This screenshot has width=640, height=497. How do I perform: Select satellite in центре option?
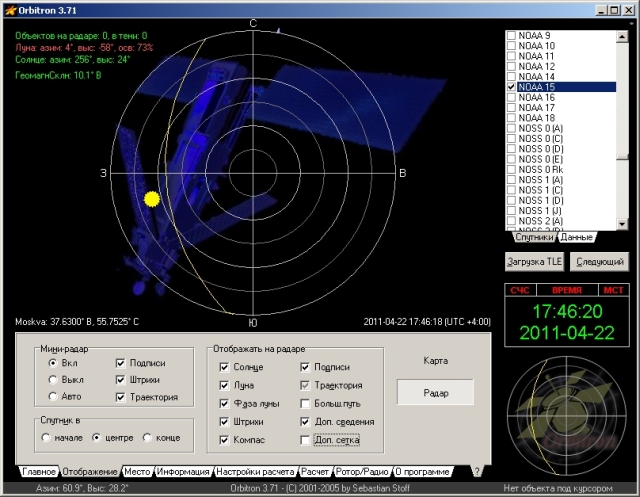(x=96, y=437)
